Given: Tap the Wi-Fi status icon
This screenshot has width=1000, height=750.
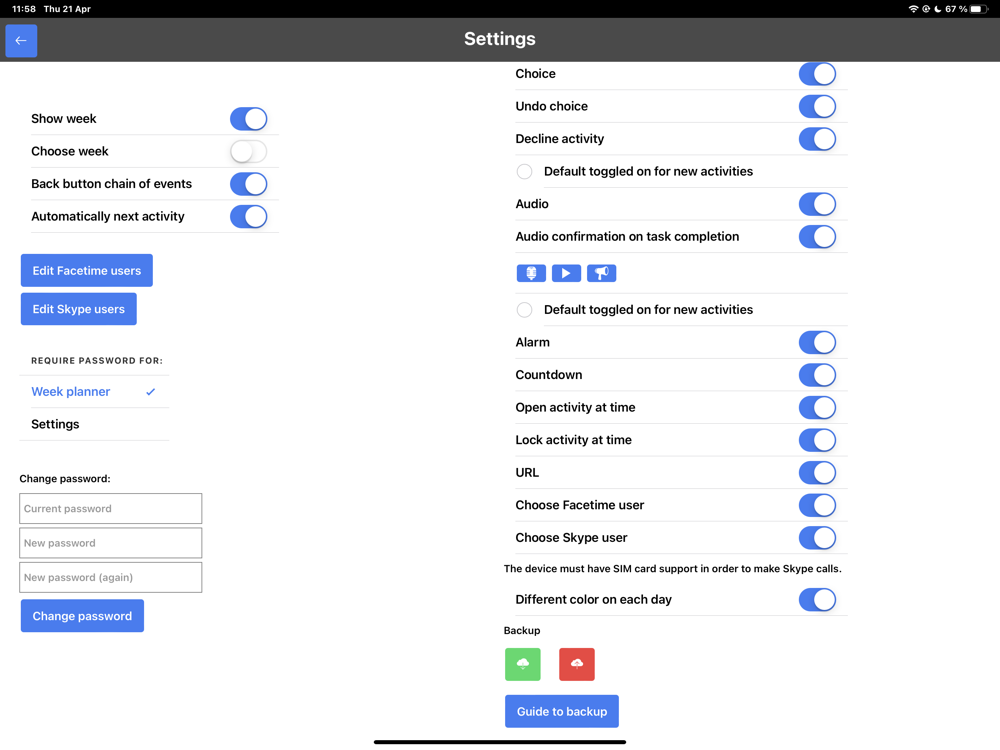Looking at the screenshot, I should (x=913, y=9).
